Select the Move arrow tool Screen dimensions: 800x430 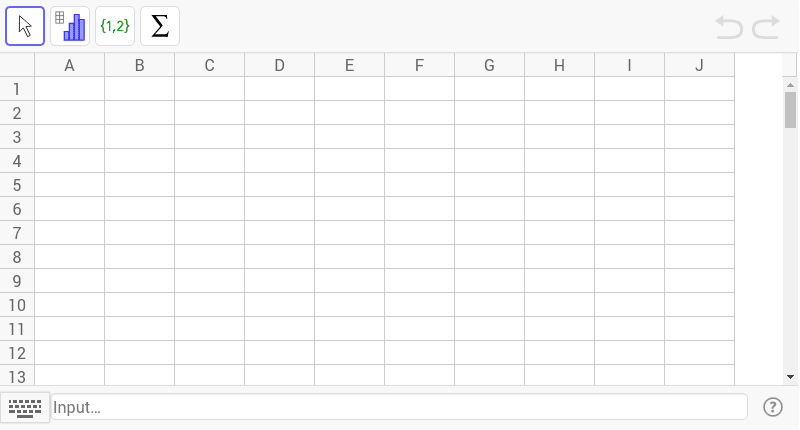coord(25,26)
